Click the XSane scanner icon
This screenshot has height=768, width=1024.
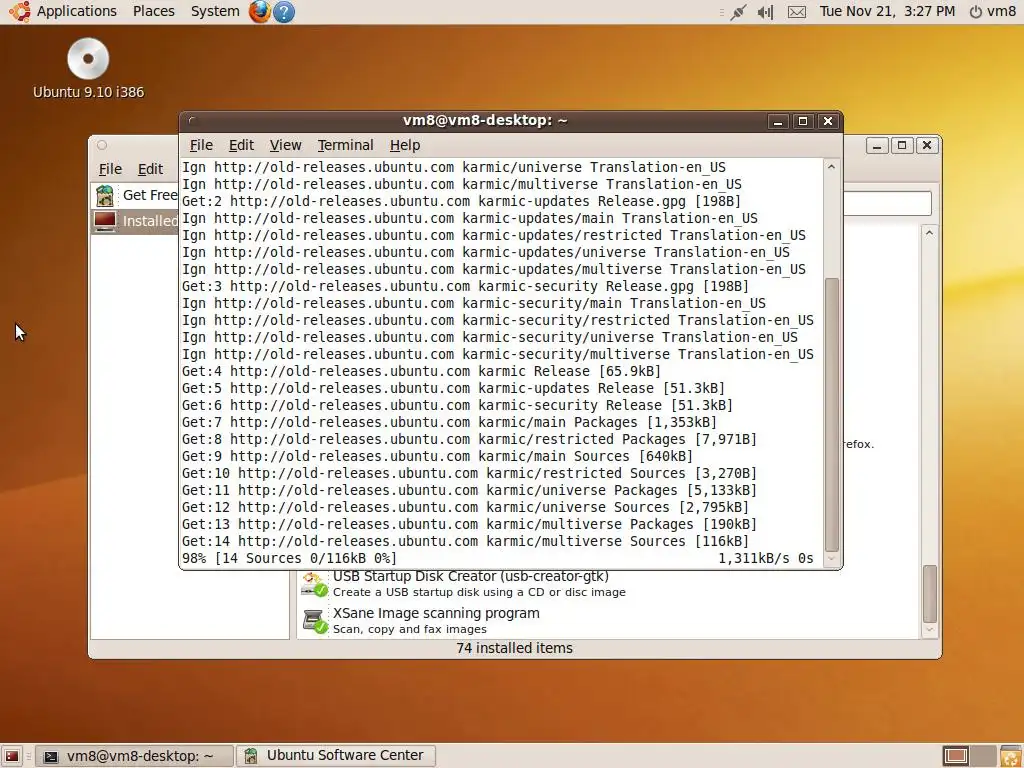pyautogui.click(x=314, y=620)
